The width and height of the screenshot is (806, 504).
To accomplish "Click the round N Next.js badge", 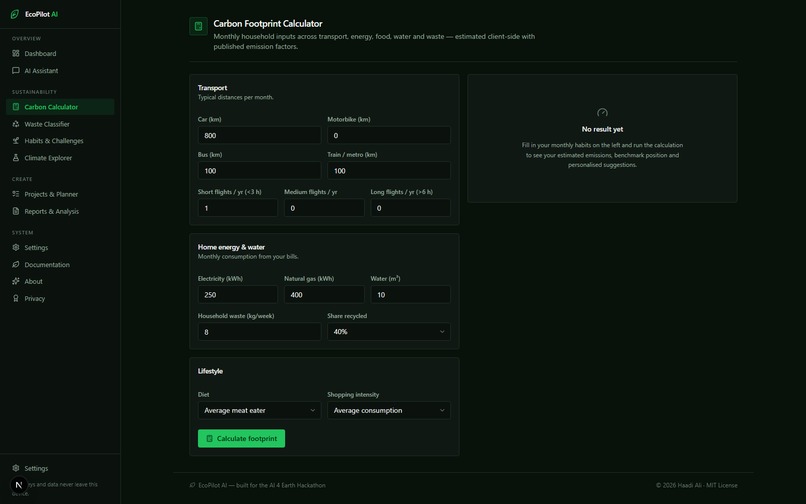I will click(19, 484).
